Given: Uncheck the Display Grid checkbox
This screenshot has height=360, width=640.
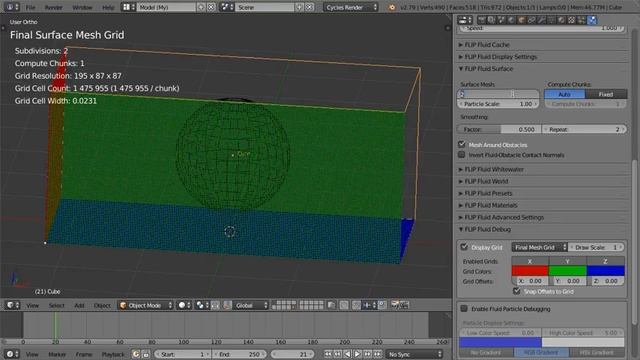Looking at the screenshot, I should click(x=464, y=247).
